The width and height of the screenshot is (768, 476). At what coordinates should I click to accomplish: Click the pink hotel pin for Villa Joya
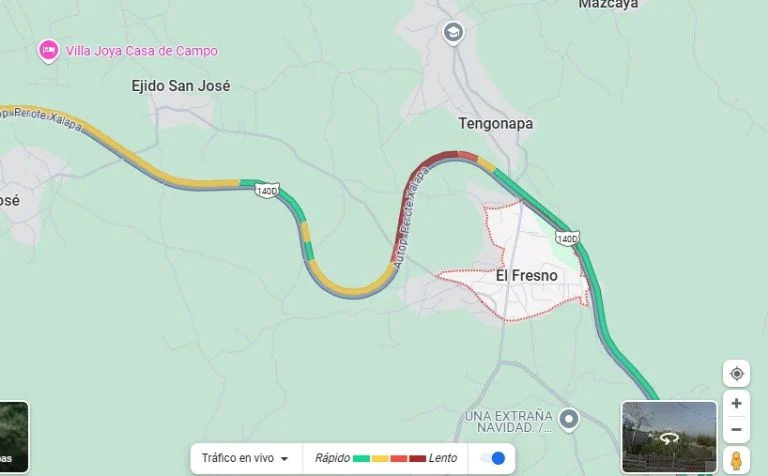point(48,51)
